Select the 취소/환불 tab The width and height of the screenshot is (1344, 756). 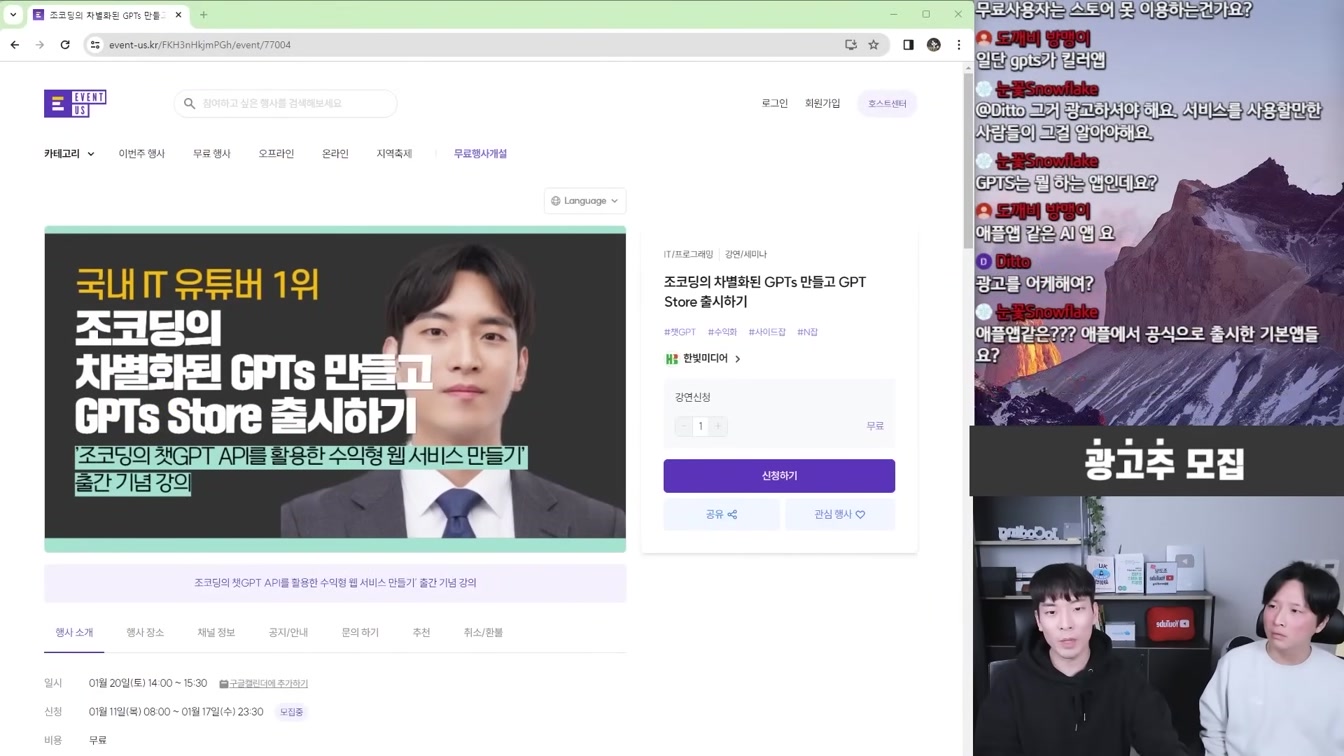pyautogui.click(x=483, y=633)
